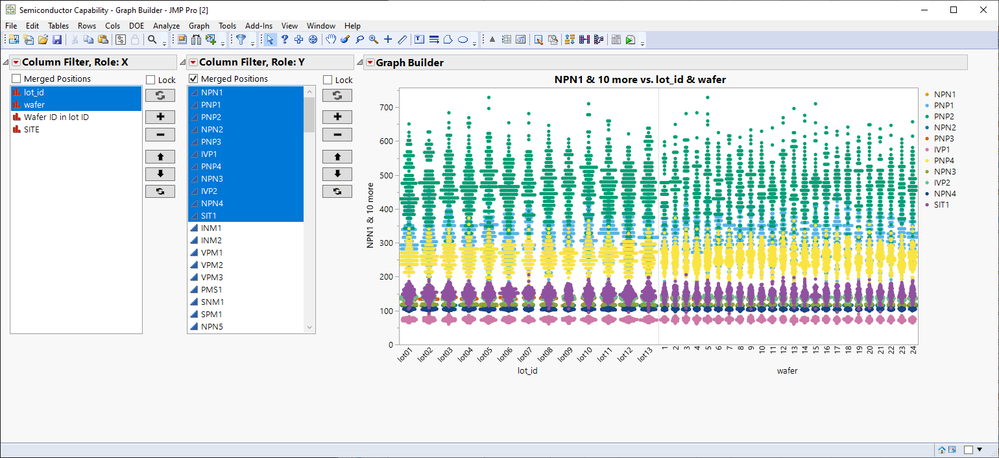Open the Graph Builder red triangle menu
999x458 pixels.
coord(370,62)
